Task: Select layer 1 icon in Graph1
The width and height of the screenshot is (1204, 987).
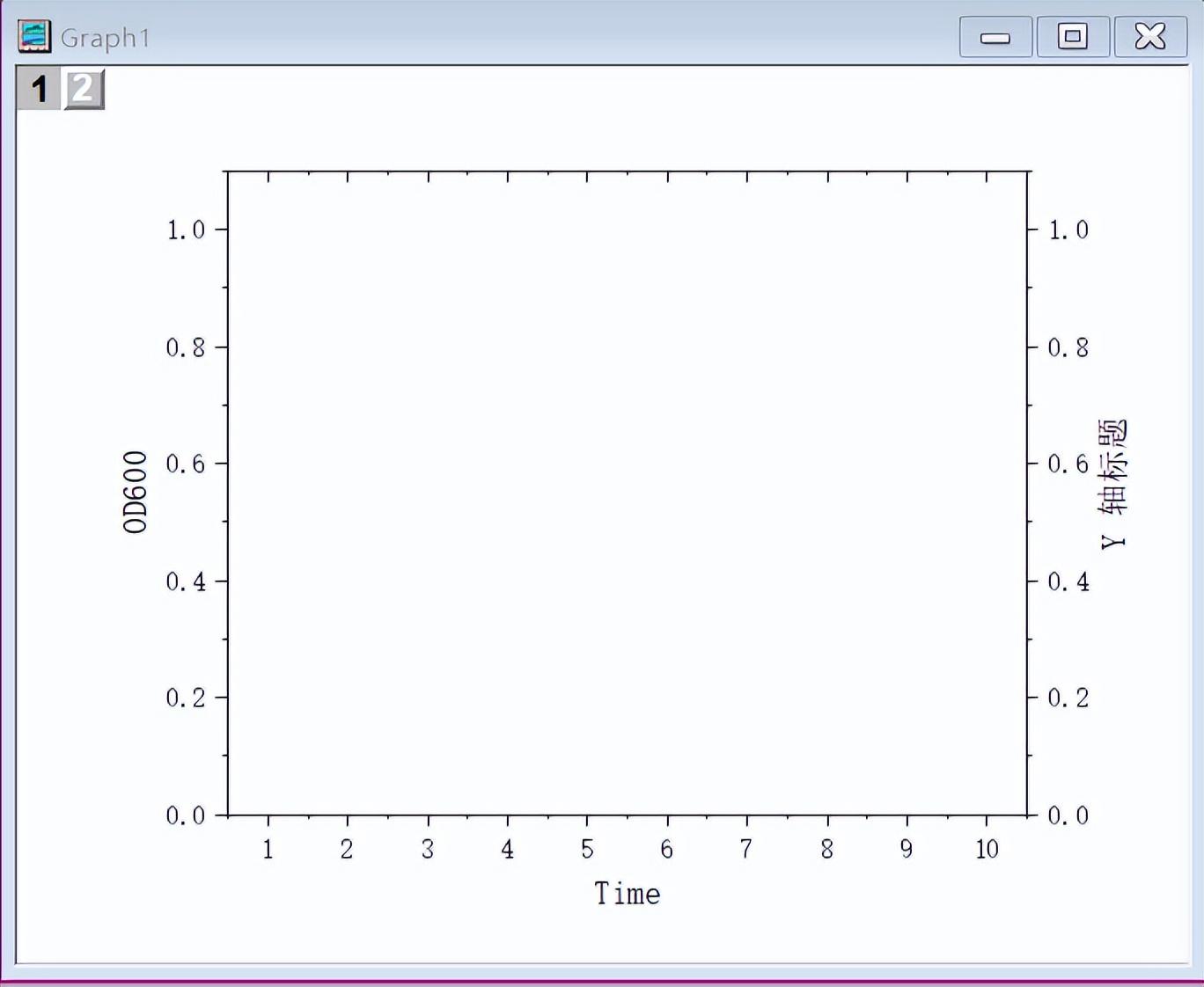Action: click(39, 88)
